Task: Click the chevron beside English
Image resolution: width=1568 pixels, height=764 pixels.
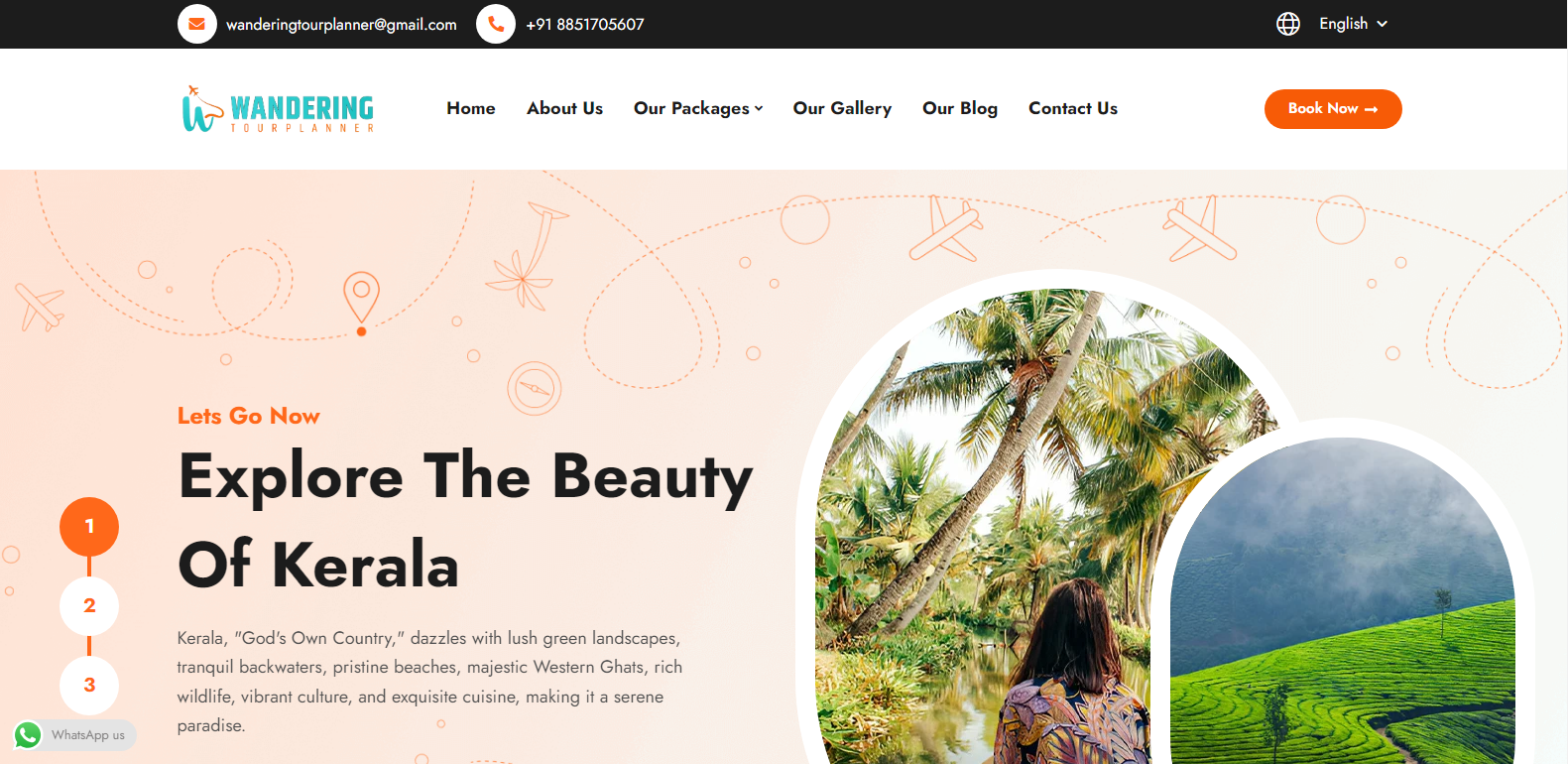Action: [x=1383, y=24]
